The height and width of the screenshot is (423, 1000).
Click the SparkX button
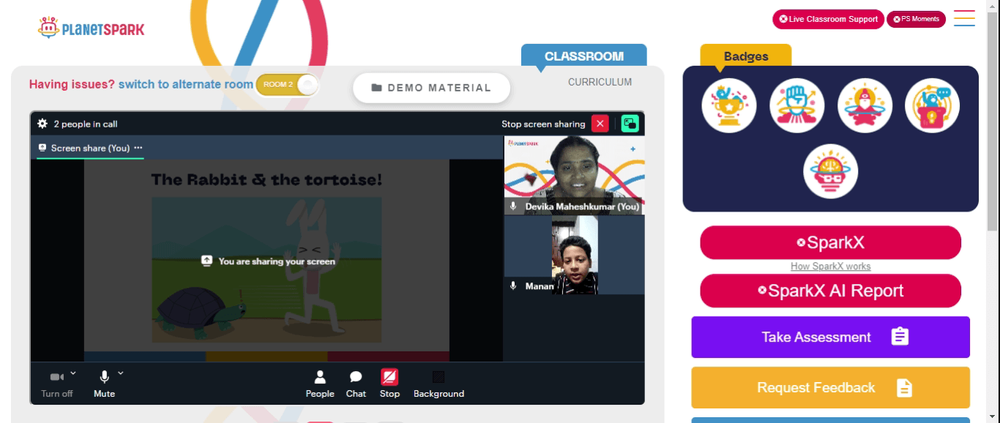(x=830, y=242)
